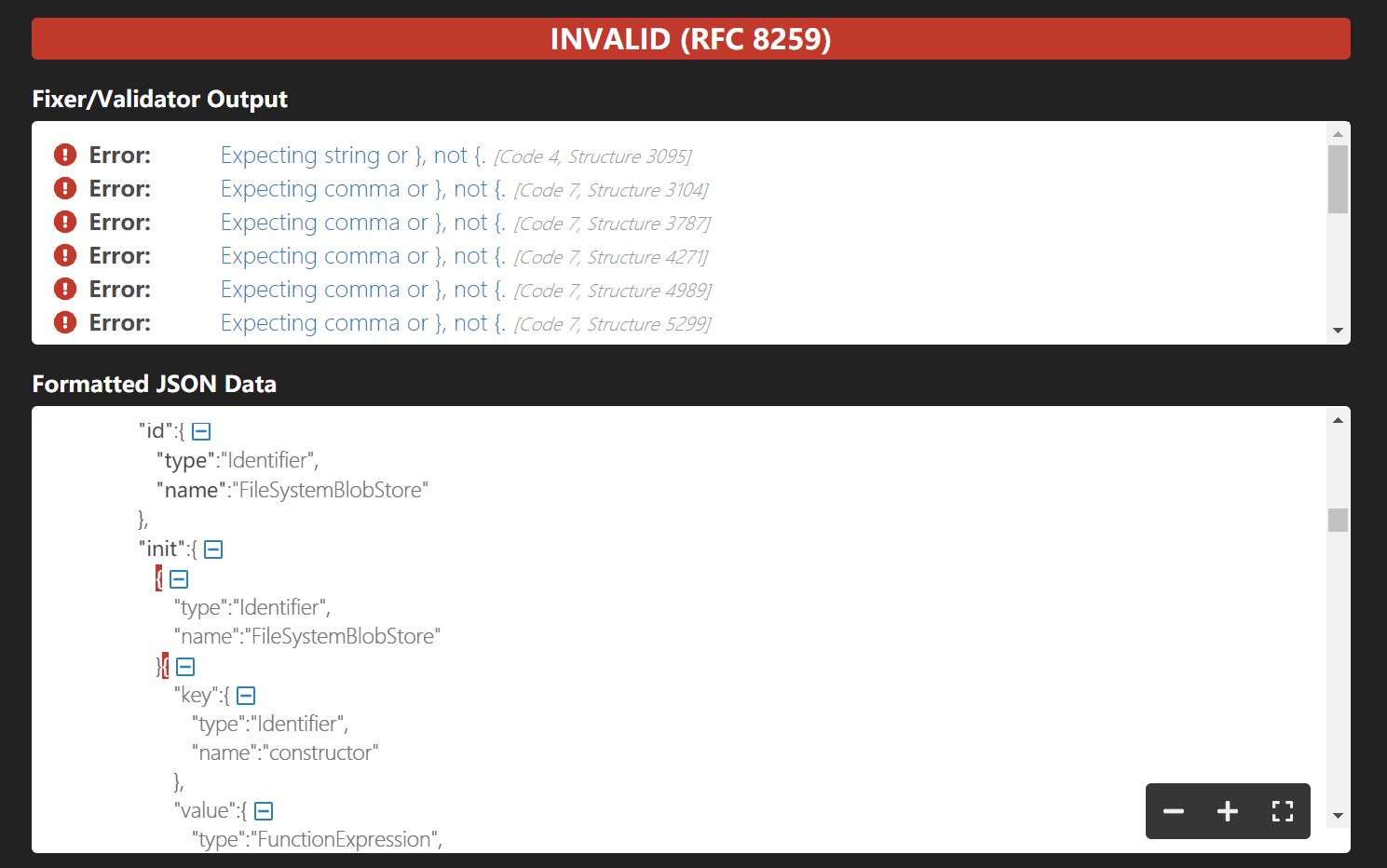
Task: Click the error icon beside Structure 3787 message
Action: click(x=64, y=222)
